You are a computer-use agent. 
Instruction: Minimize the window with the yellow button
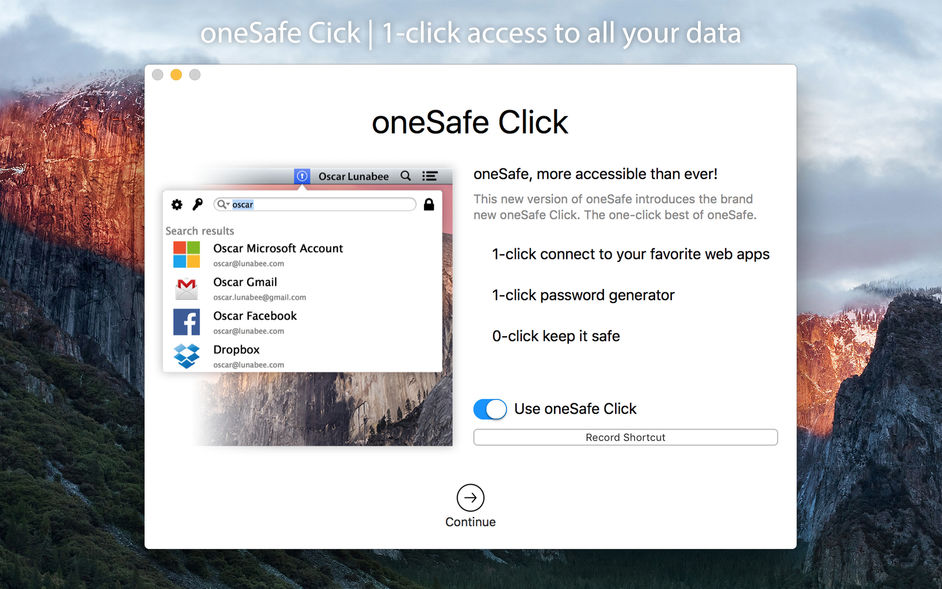point(176,74)
